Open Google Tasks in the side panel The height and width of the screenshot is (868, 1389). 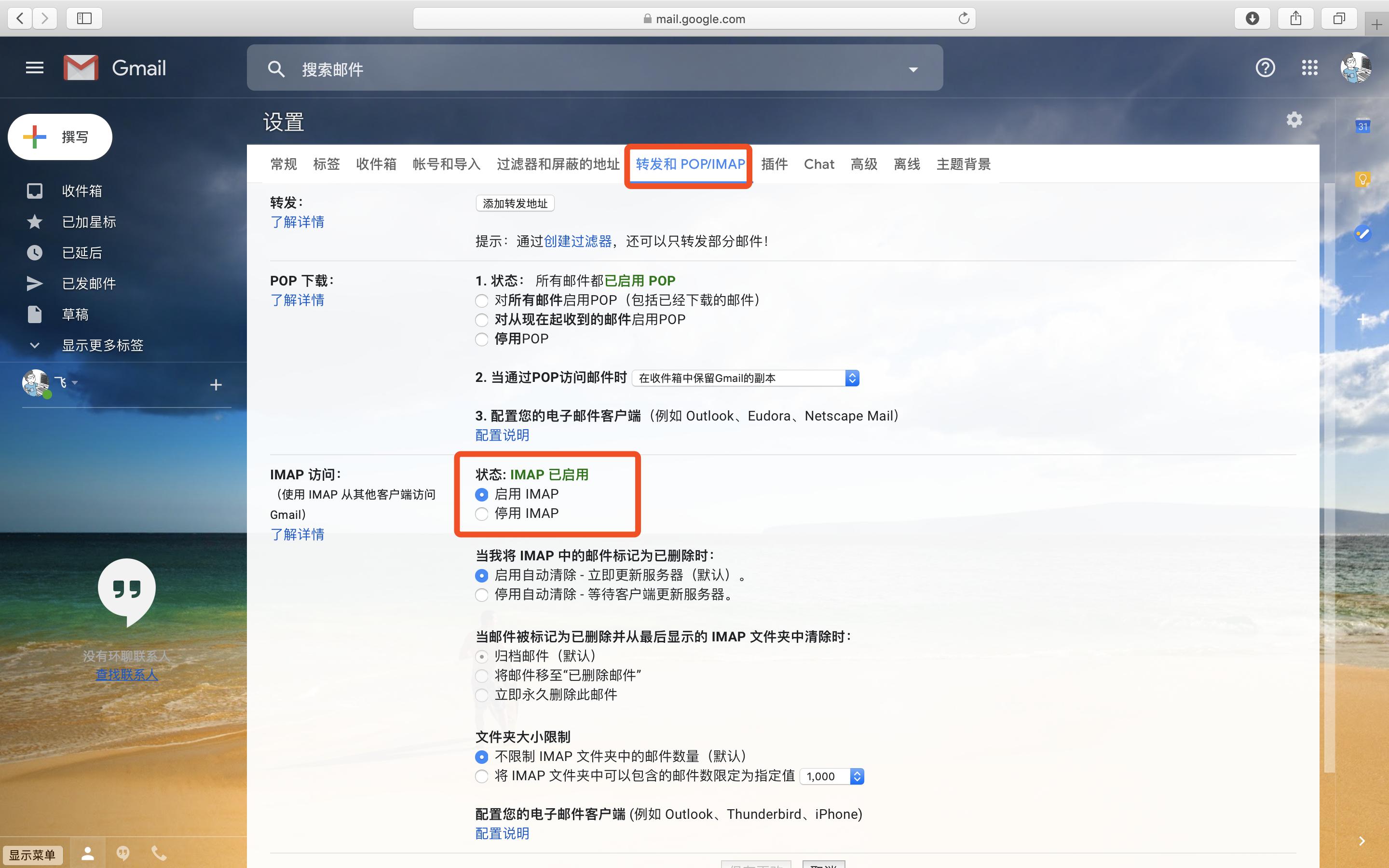coord(1363,233)
